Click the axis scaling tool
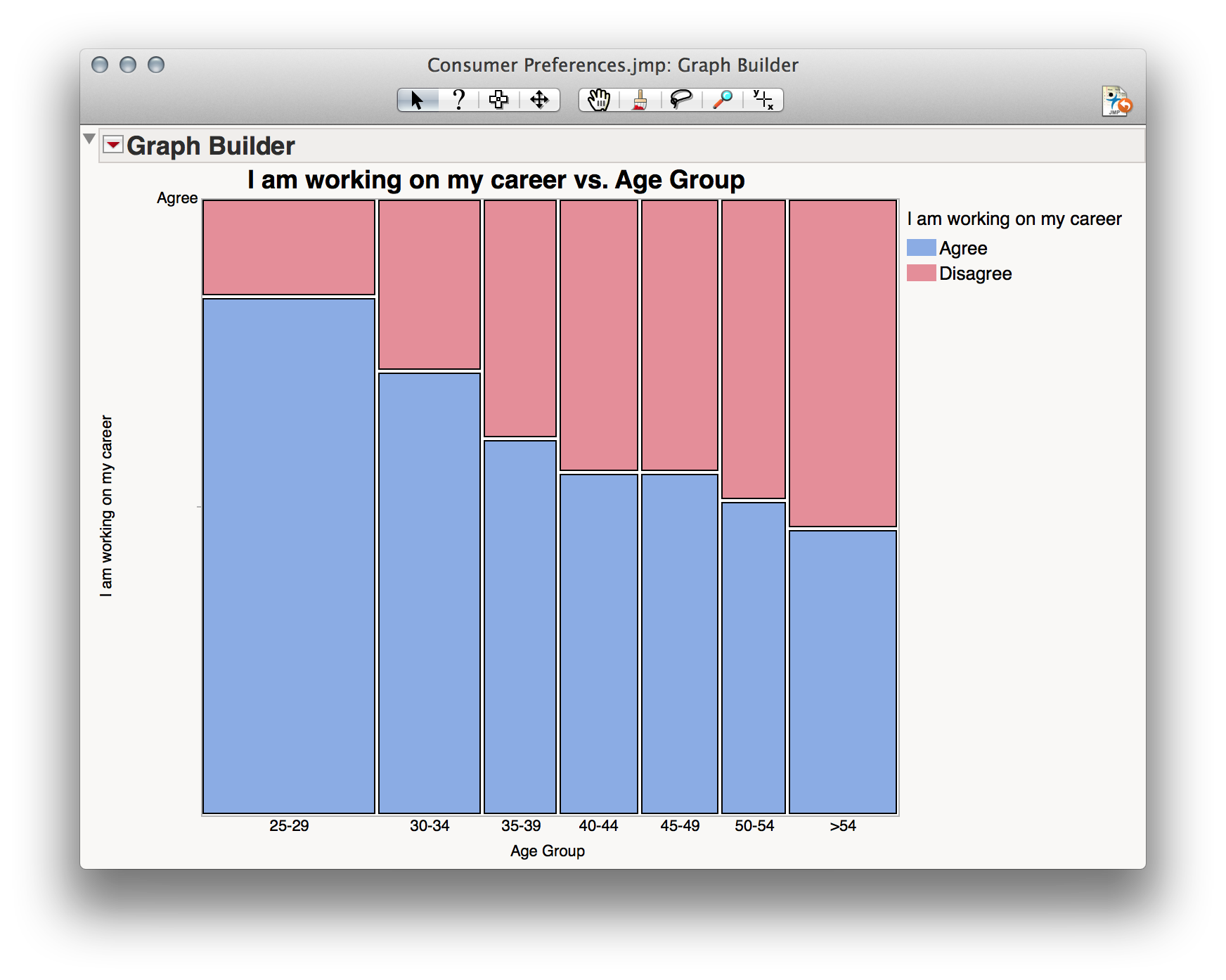Viewport: 1226px width, 980px height. [x=763, y=101]
